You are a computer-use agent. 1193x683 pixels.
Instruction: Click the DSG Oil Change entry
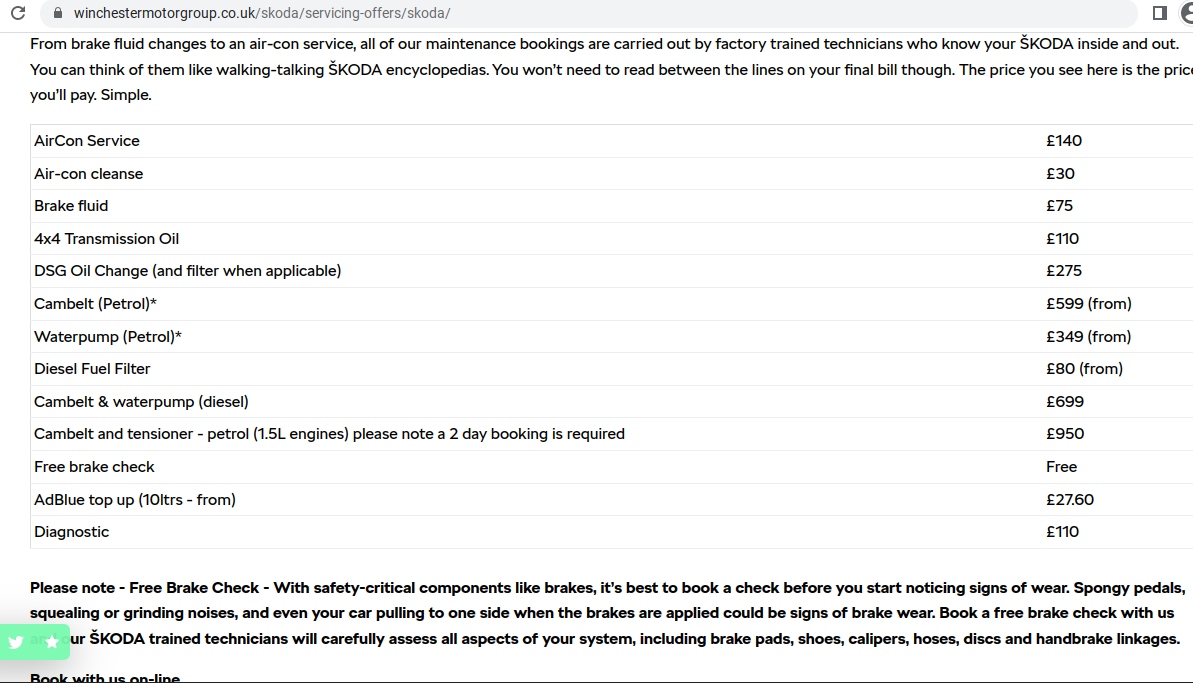188,271
